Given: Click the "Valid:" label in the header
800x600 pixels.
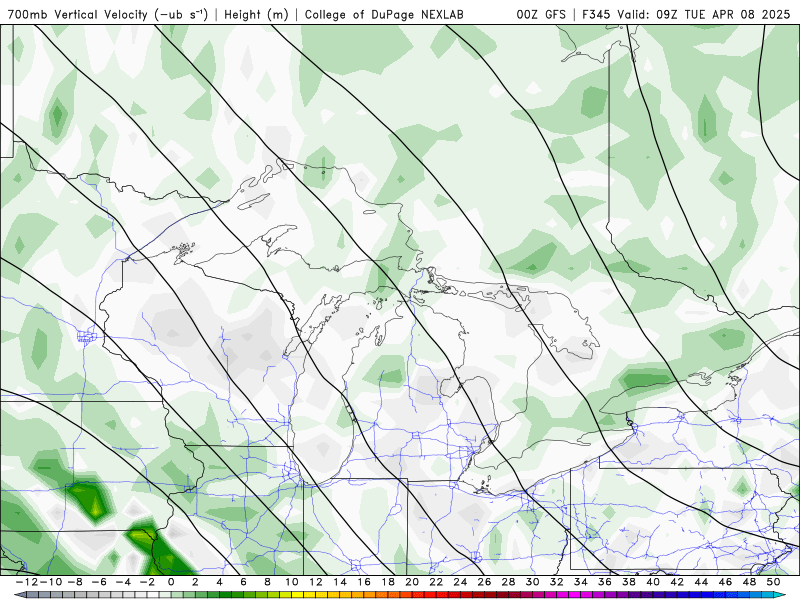Looking at the screenshot, I should point(633,14).
